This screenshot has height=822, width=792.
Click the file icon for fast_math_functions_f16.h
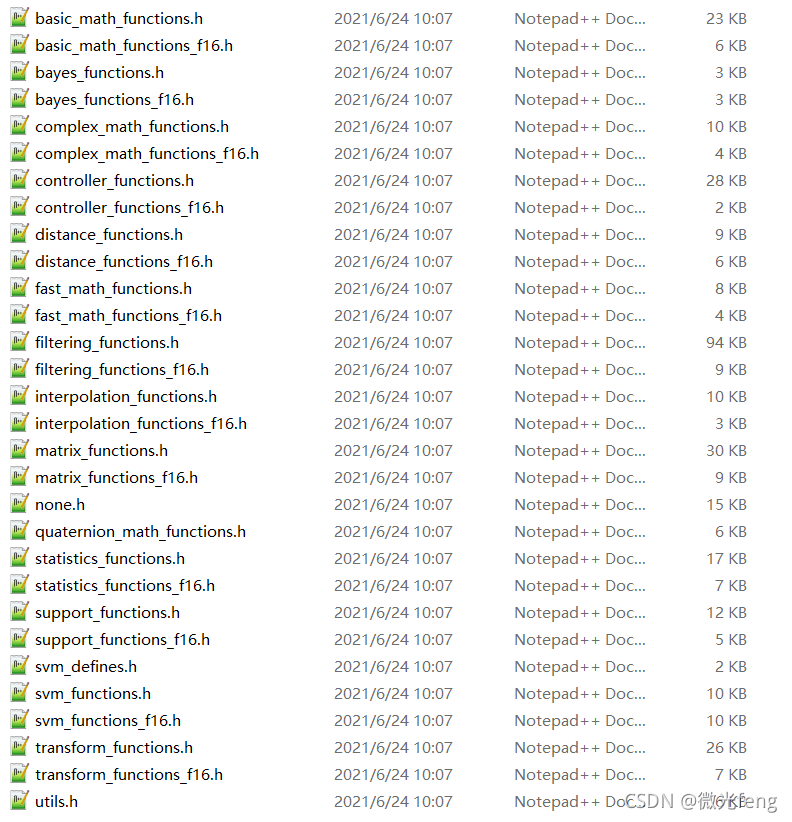pyautogui.click(x=19, y=315)
